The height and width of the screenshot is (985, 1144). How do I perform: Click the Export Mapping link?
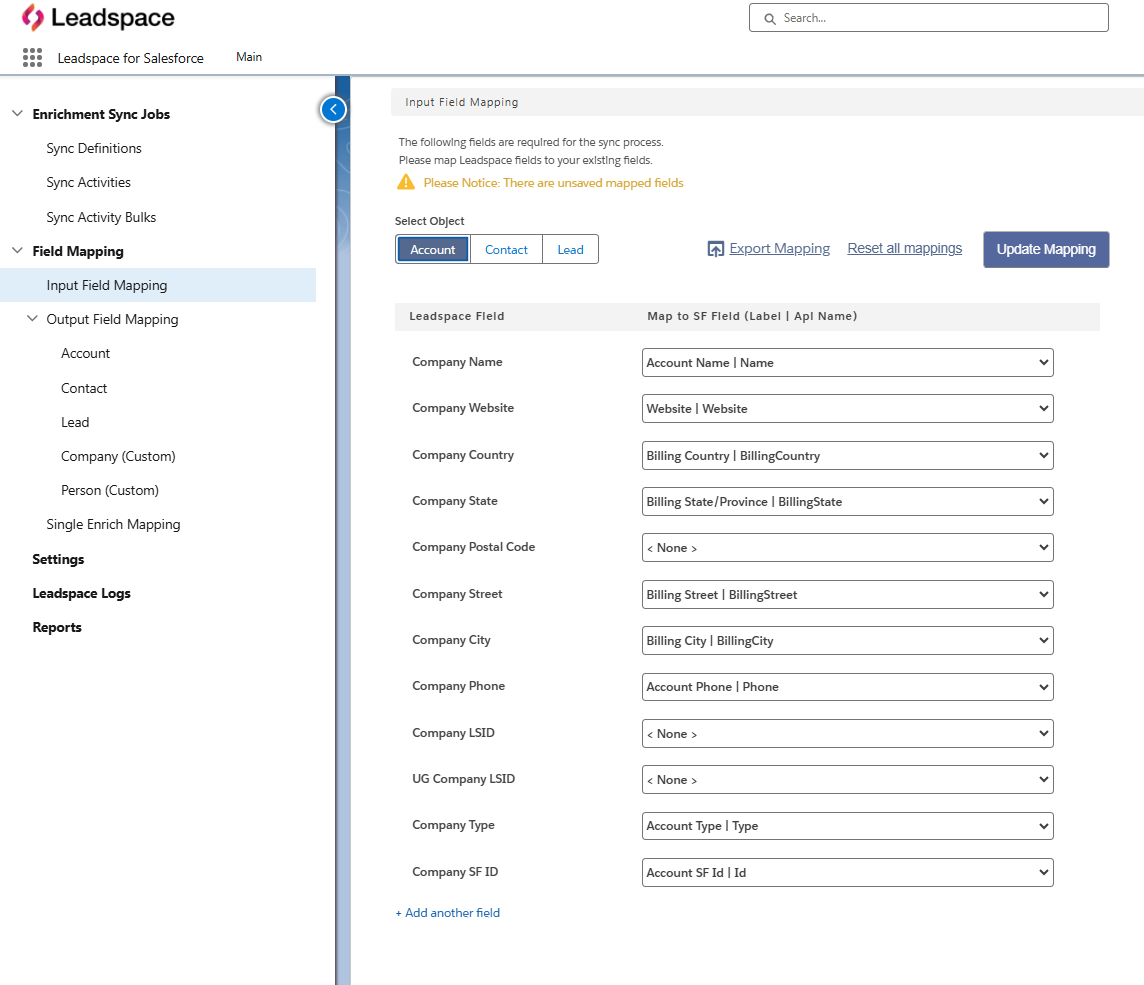(779, 249)
